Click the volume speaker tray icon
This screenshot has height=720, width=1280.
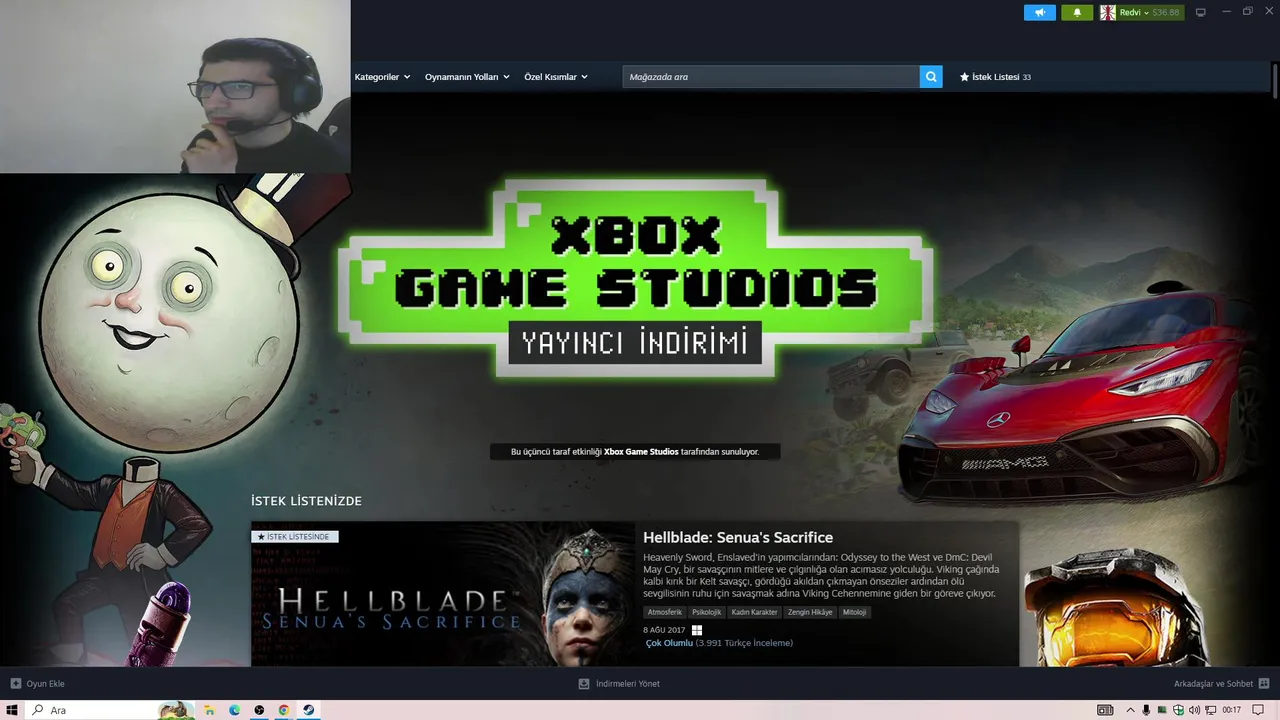[1194, 710]
